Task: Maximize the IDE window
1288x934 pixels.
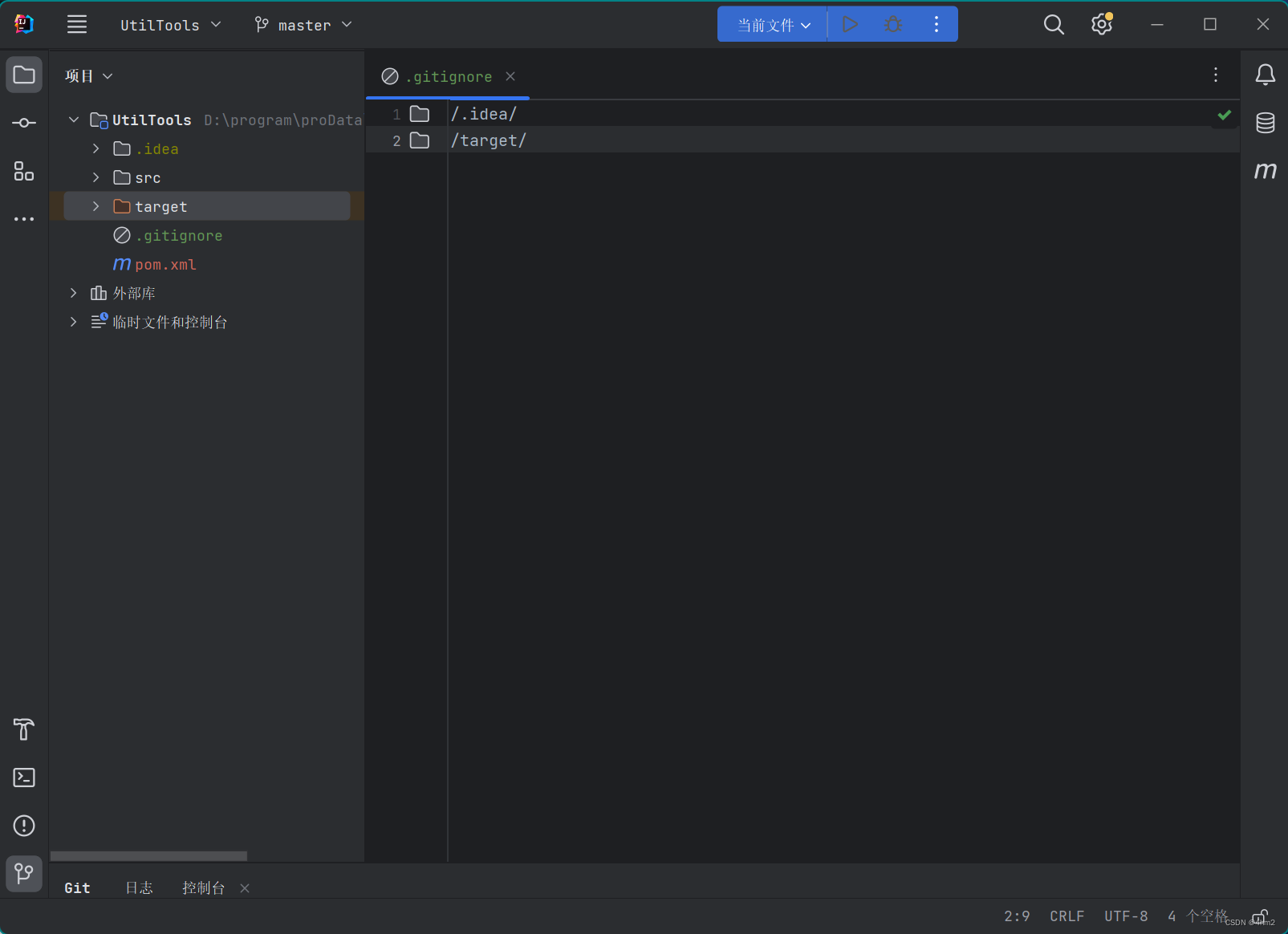Action: coord(1210,25)
